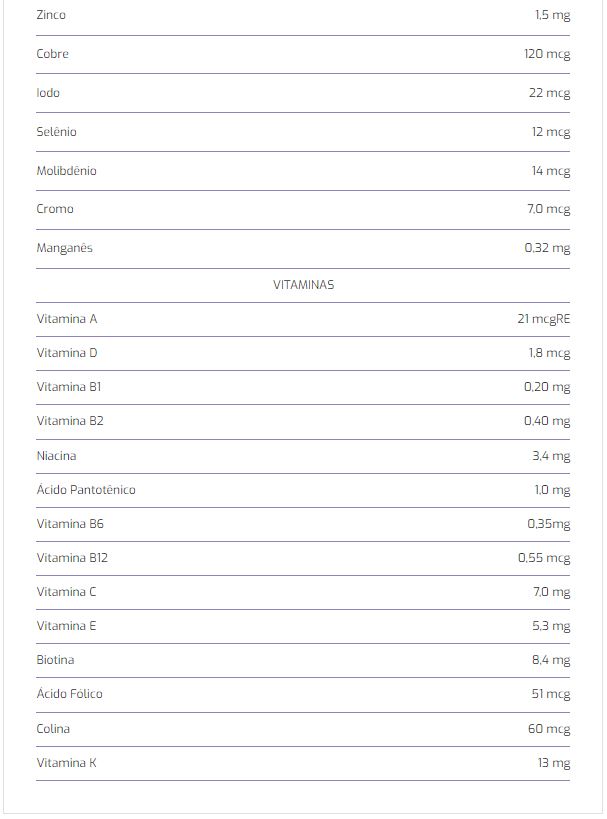Image resolution: width=607 pixels, height=819 pixels.
Task: Click the Zinco row label
Action: [51, 15]
